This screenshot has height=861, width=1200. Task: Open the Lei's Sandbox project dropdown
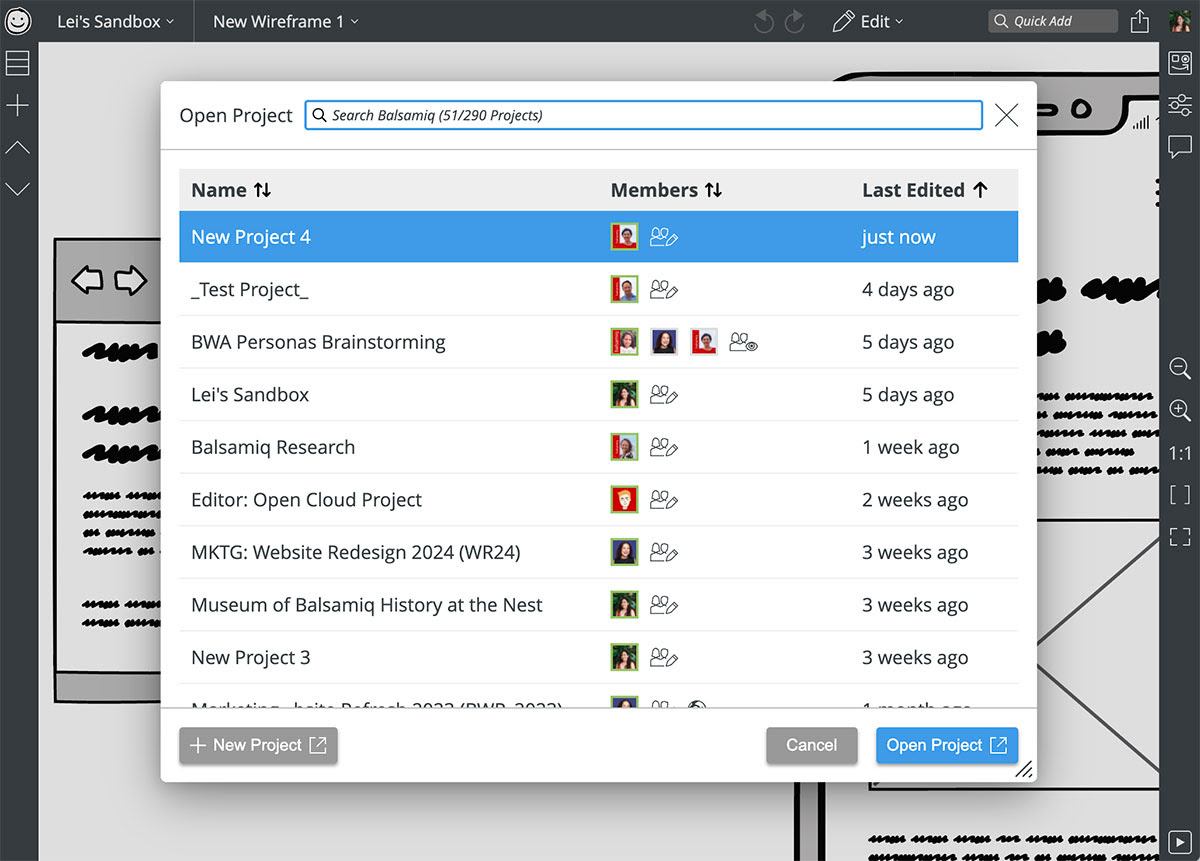tap(115, 21)
